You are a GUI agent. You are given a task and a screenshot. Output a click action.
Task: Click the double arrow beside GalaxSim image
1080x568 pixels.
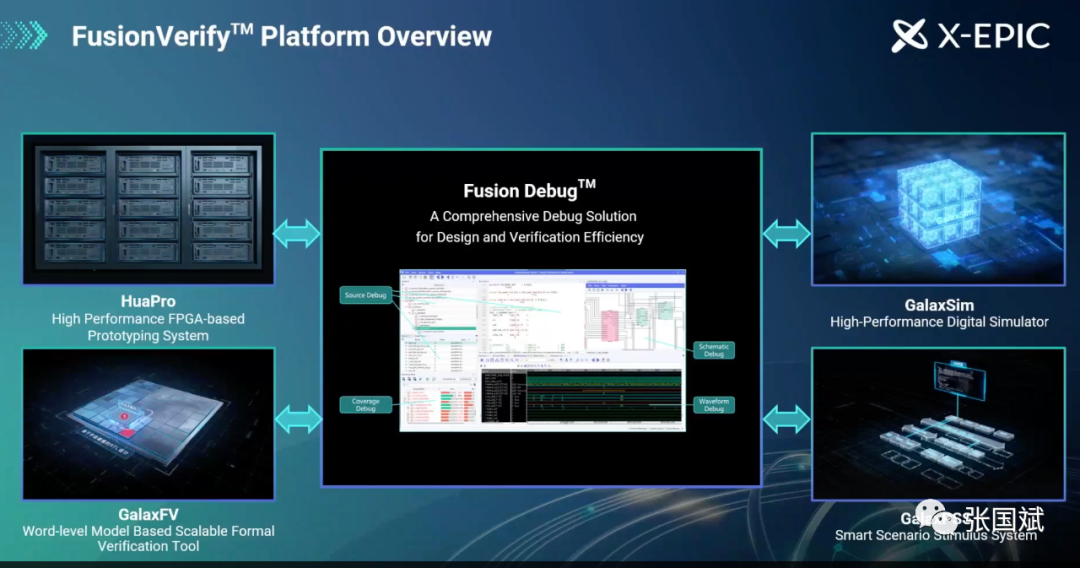click(x=787, y=234)
